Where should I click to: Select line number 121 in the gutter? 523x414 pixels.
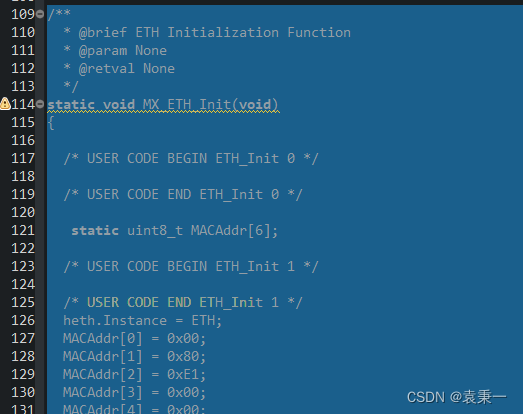pyautogui.click(x=23, y=230)
